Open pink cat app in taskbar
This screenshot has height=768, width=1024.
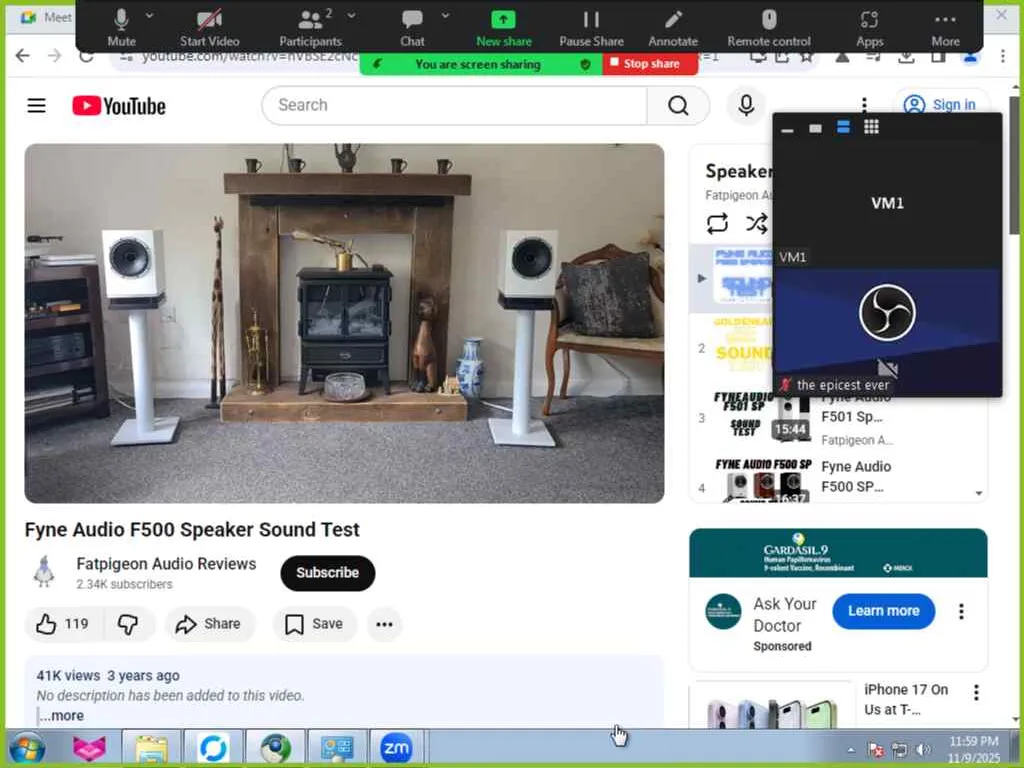point(89,748)
